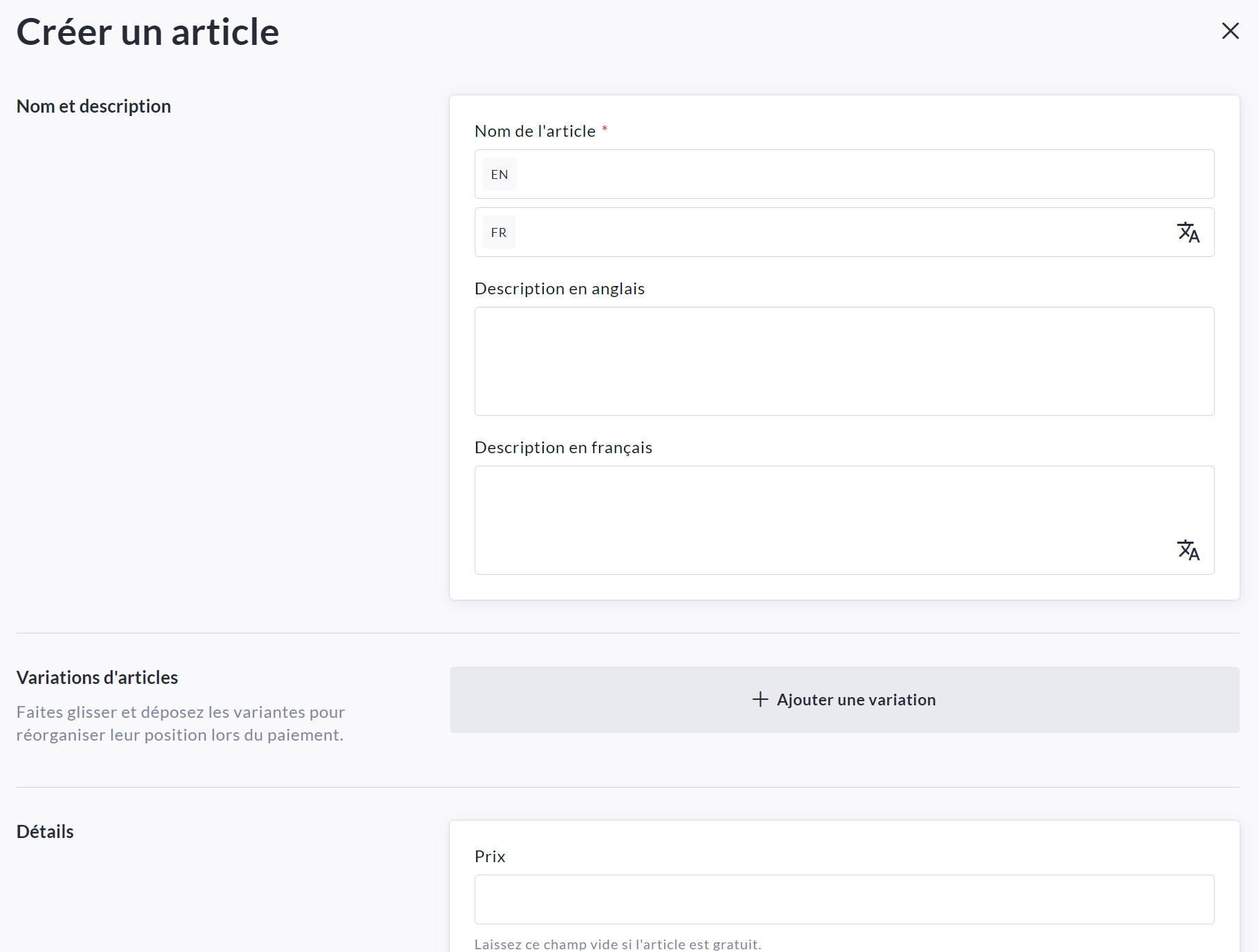Viewport: 1259px width, 952px height.
Task: Click the plus icon before Ajouter une variation
Action: tap(760, 699)
